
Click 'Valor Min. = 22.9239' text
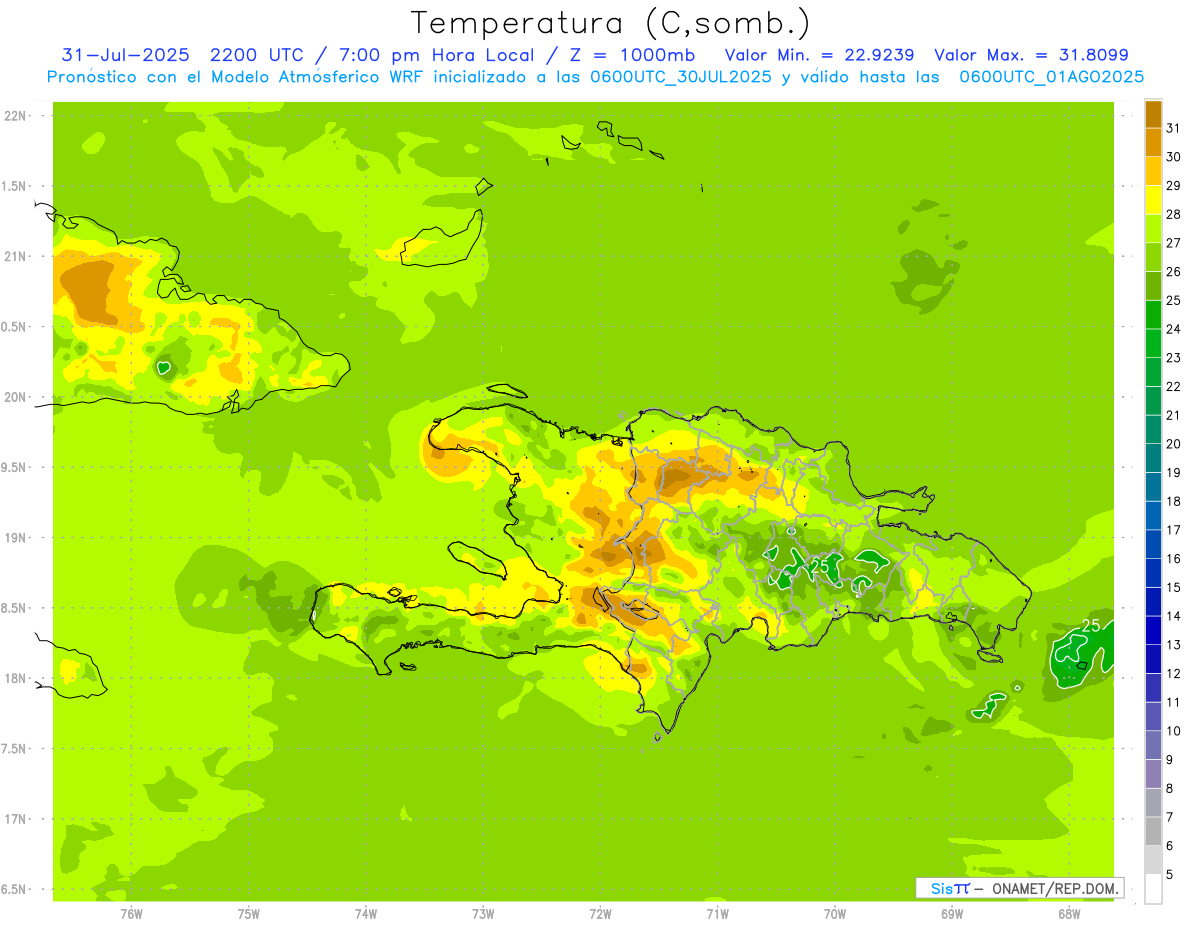(x=819, y=55)
